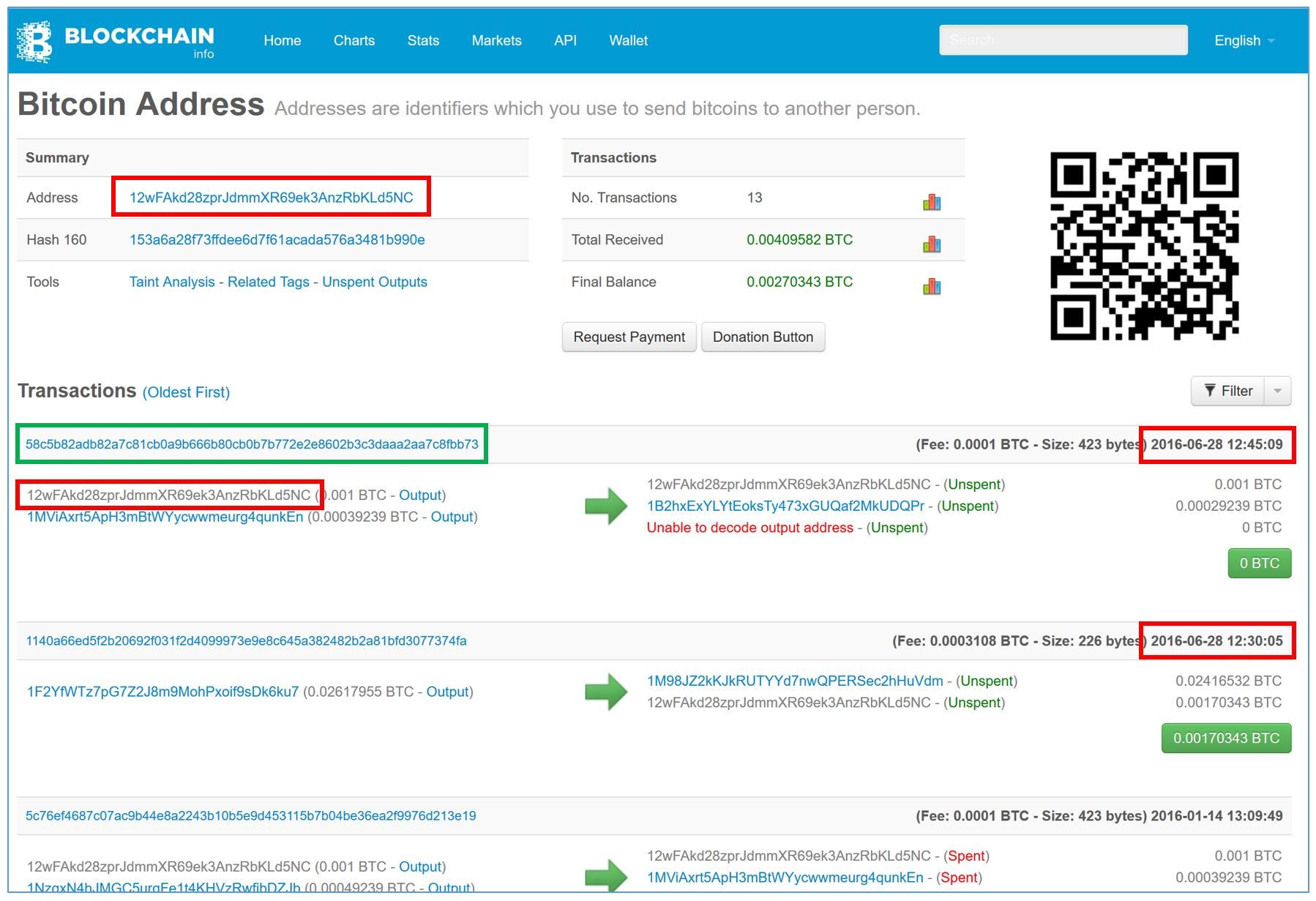Select timestamp 2016-01-14 13:09:49

1216,815
